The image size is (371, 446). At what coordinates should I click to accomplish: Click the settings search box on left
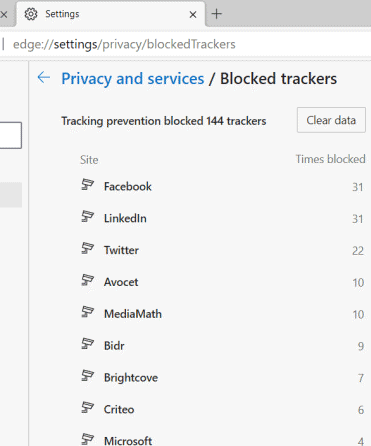pyautogui.click(x=11, y=135)
